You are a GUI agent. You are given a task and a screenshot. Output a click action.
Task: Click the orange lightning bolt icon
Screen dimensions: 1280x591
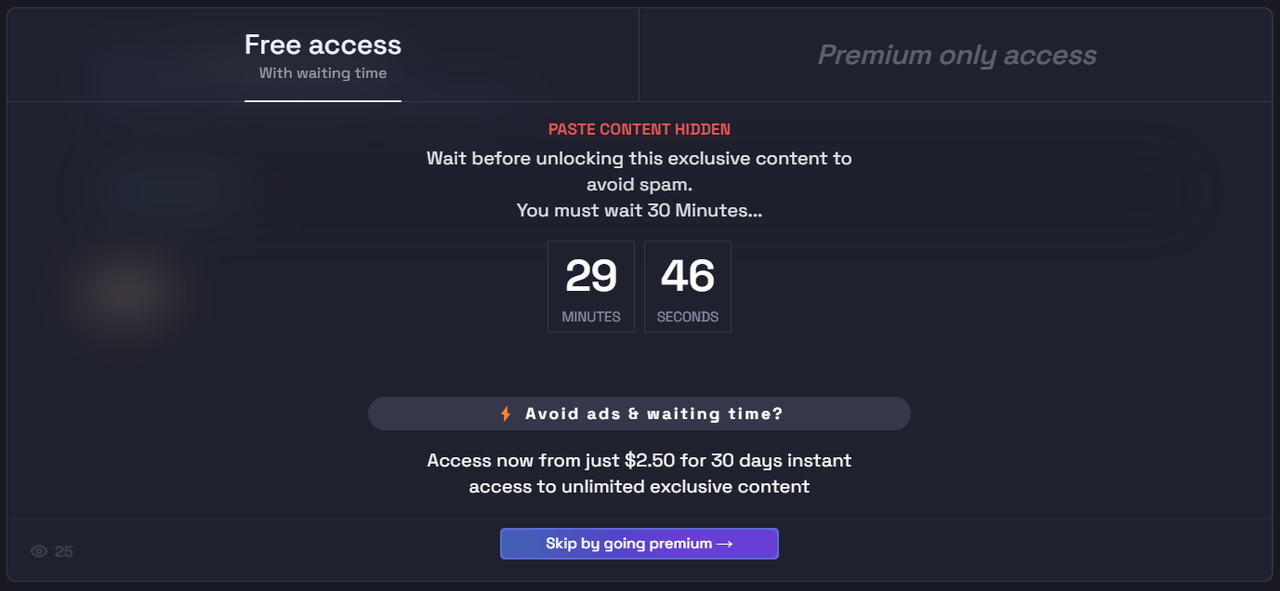[x=506, y=414]
